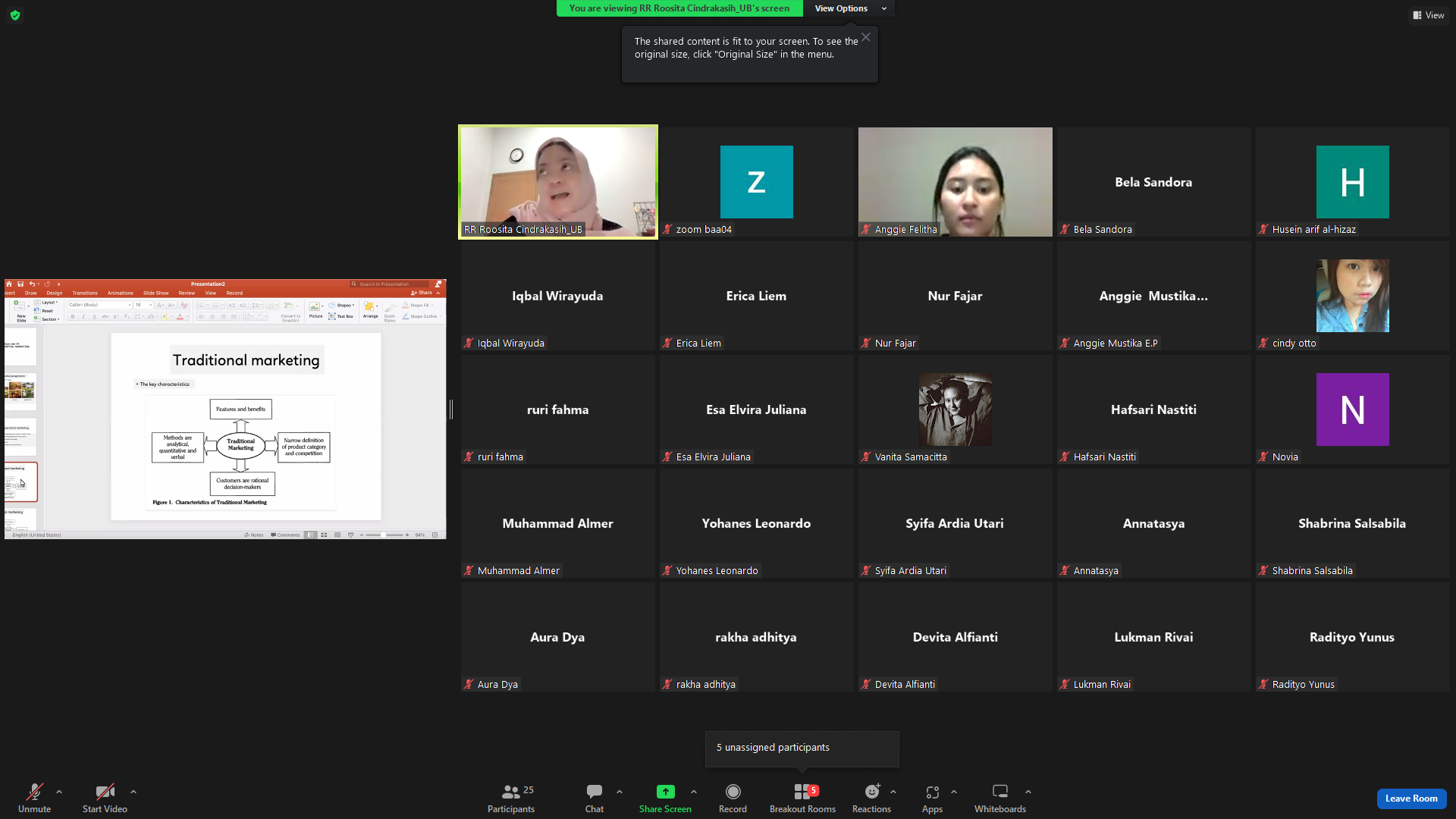
Task: Open the Transitions tab in PowerPoint
Action: 85,293
